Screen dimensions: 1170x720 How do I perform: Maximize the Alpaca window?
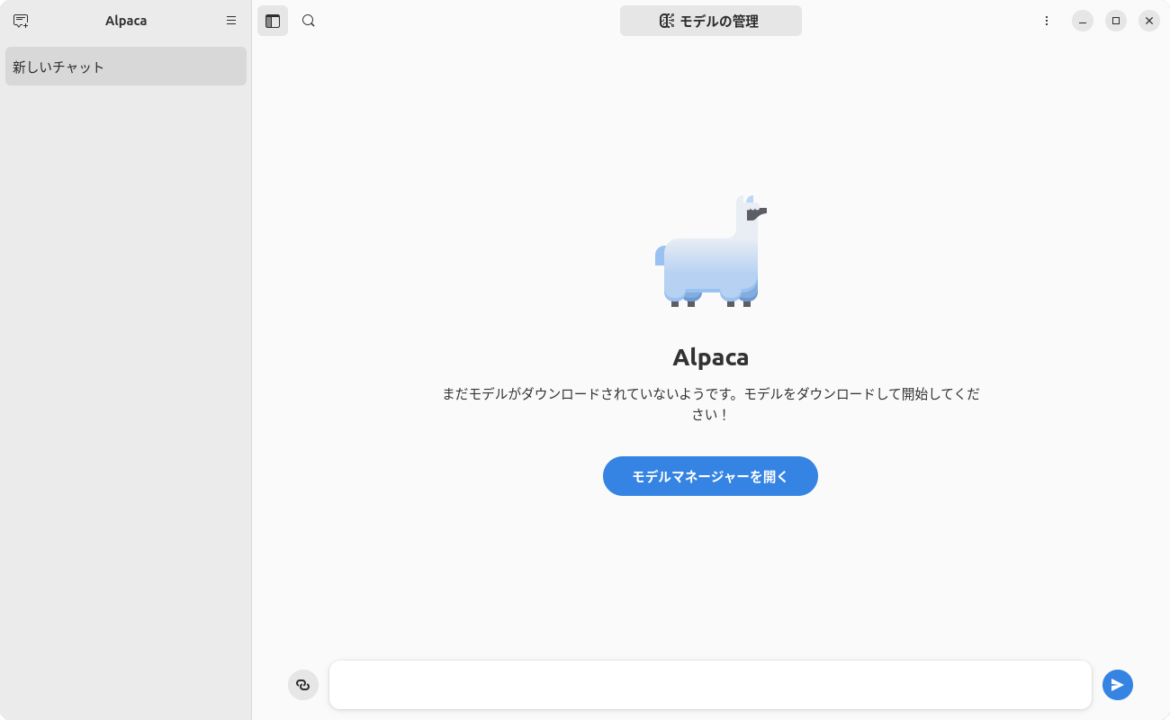pyautogui.click(x=1115, y=20)
